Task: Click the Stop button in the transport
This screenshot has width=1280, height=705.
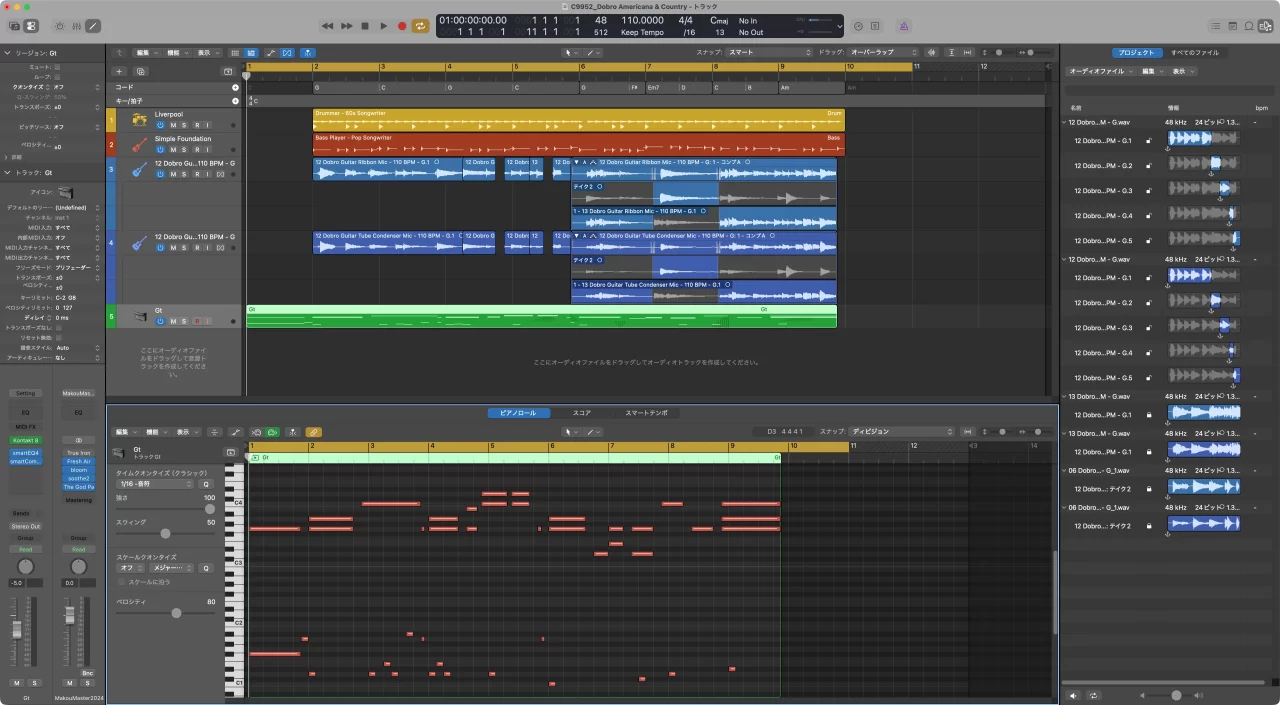Action: 365,26
